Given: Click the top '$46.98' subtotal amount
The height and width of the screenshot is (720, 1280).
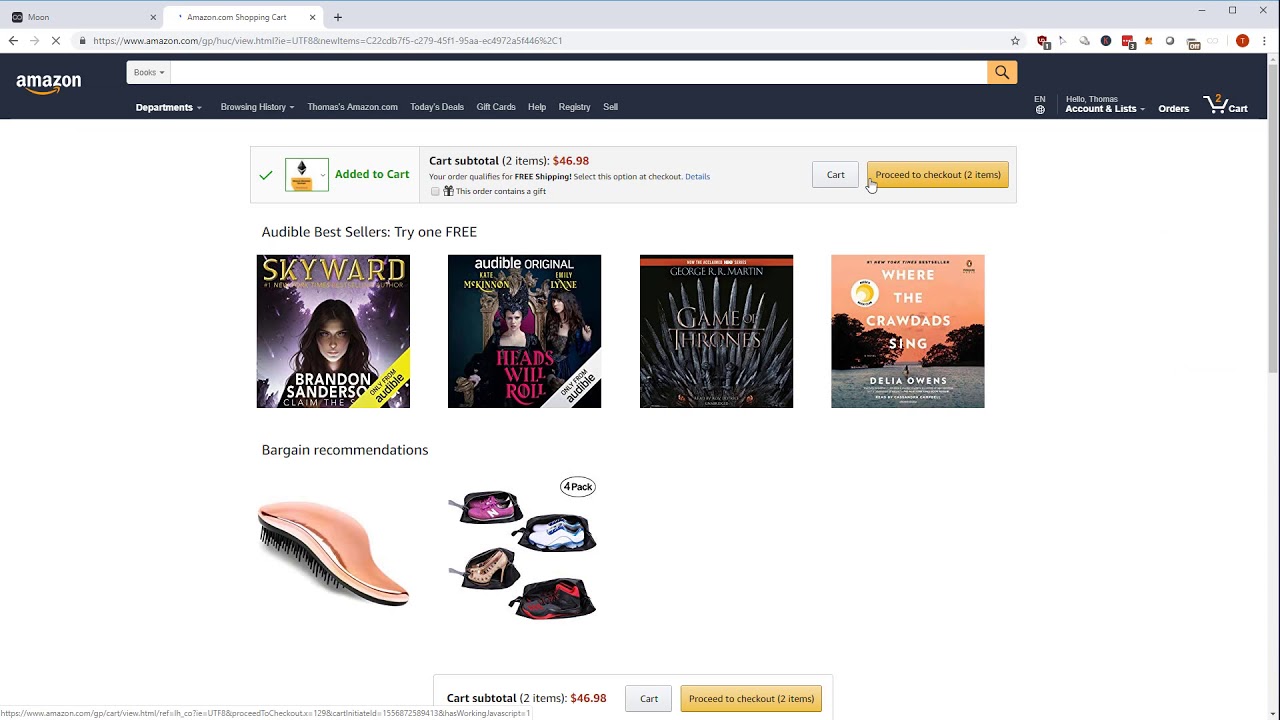Looking at the screenshot, I should click(x=571, y=161).
